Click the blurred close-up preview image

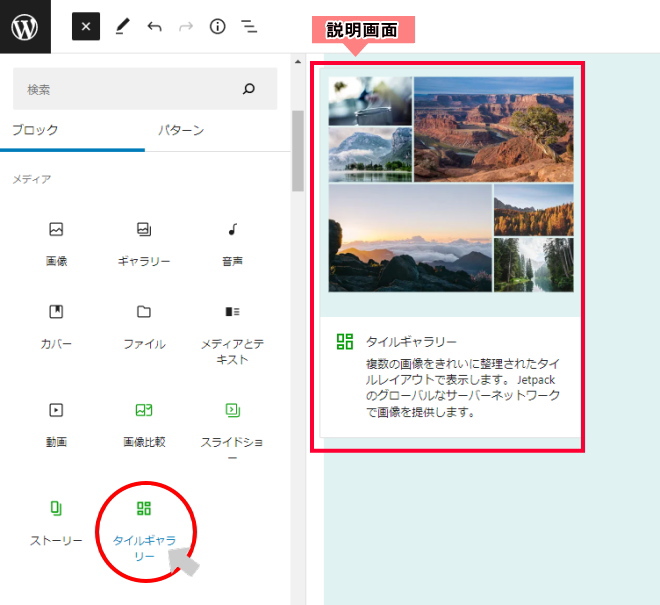(x=370, y=101)
